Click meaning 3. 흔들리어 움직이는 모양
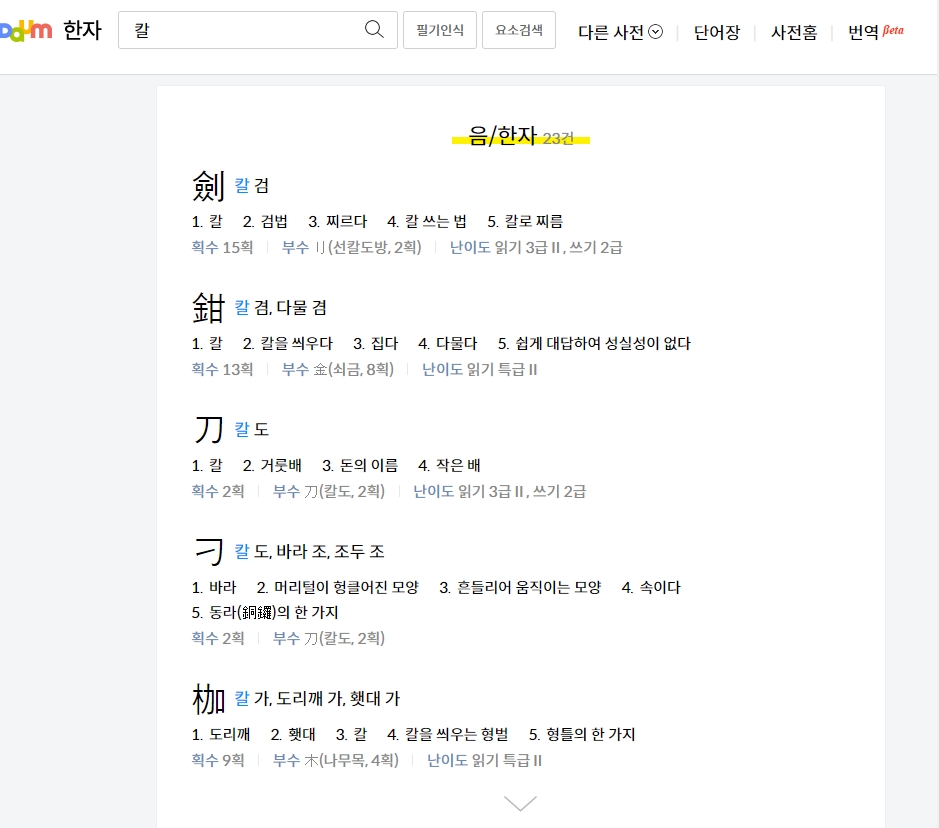Screen dimensions: 939x828 pos(520,588)
